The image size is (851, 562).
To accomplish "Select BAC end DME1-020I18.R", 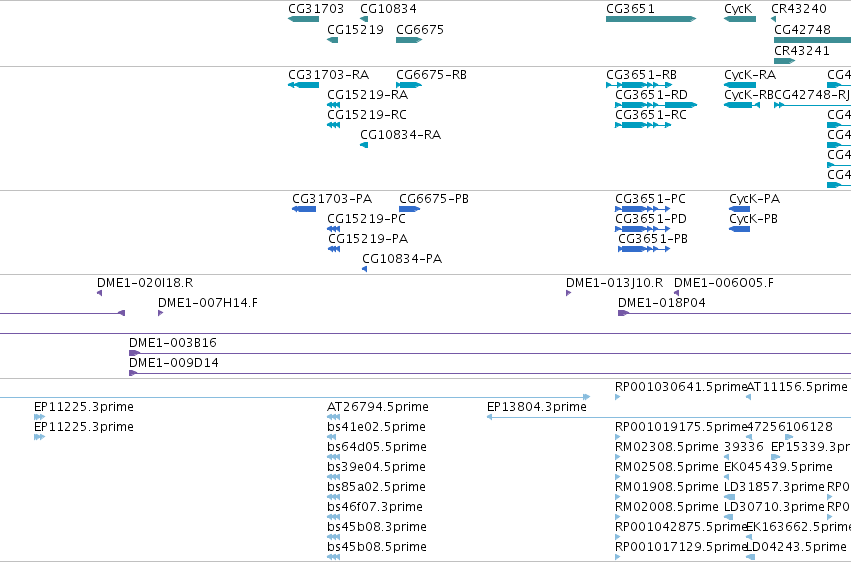I will click(145, 283).
